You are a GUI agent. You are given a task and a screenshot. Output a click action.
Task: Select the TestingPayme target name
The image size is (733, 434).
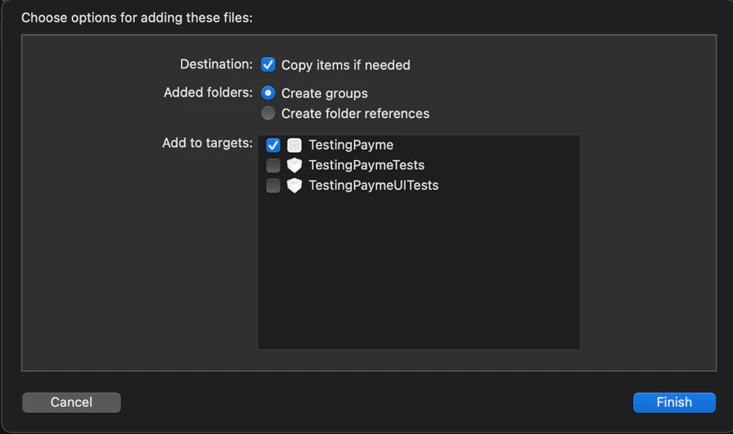point(351,145)
